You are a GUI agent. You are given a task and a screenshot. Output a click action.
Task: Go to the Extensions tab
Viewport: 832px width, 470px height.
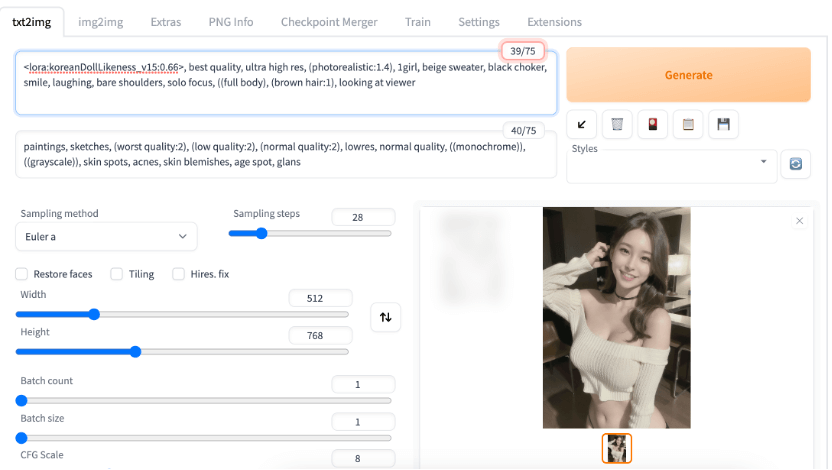click(554, 21)
